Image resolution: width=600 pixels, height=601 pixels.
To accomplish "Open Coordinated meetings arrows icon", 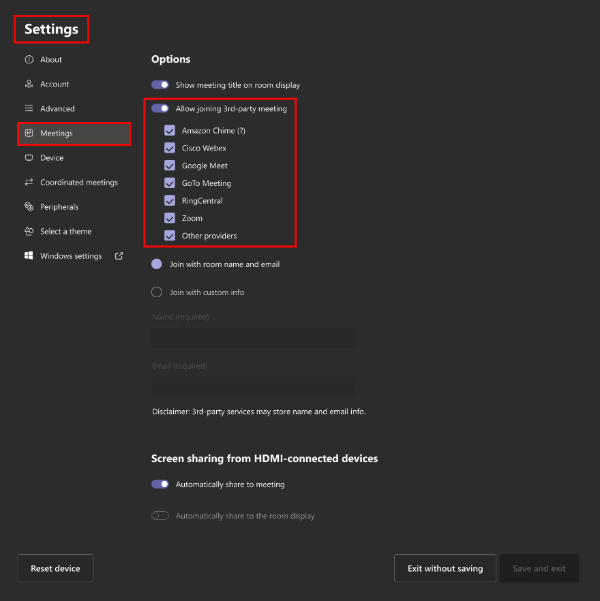I will (x=29, y=182).
